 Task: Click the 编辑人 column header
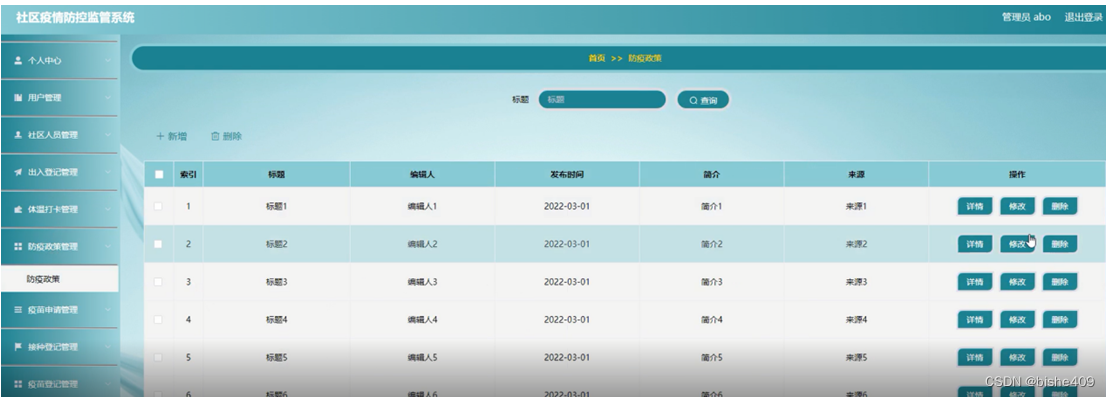[422, 174]
